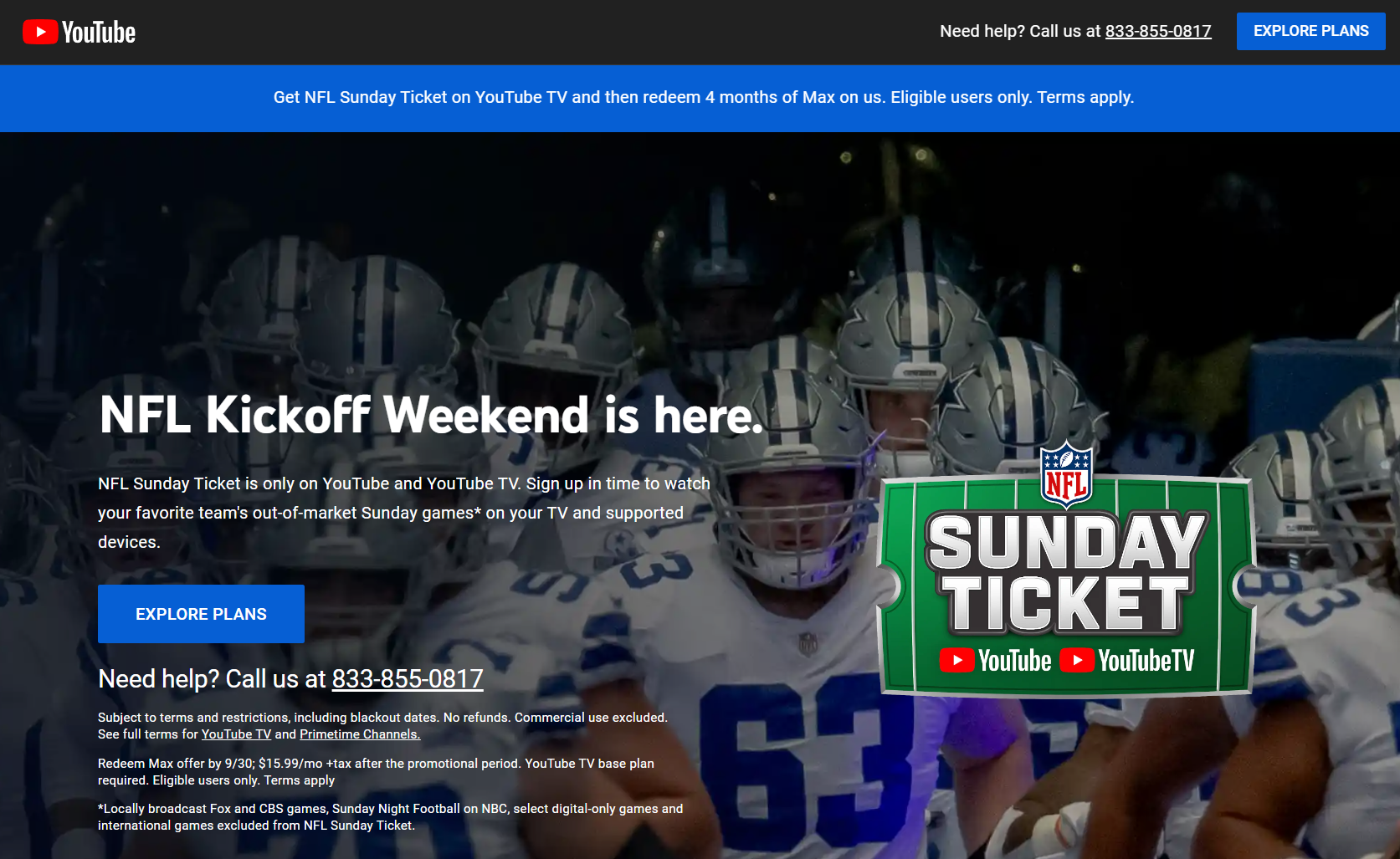The height and width of the screenshot is (859, 1400).
Task: Click the locally broadcast games footnote text
Action: point(390,817)
